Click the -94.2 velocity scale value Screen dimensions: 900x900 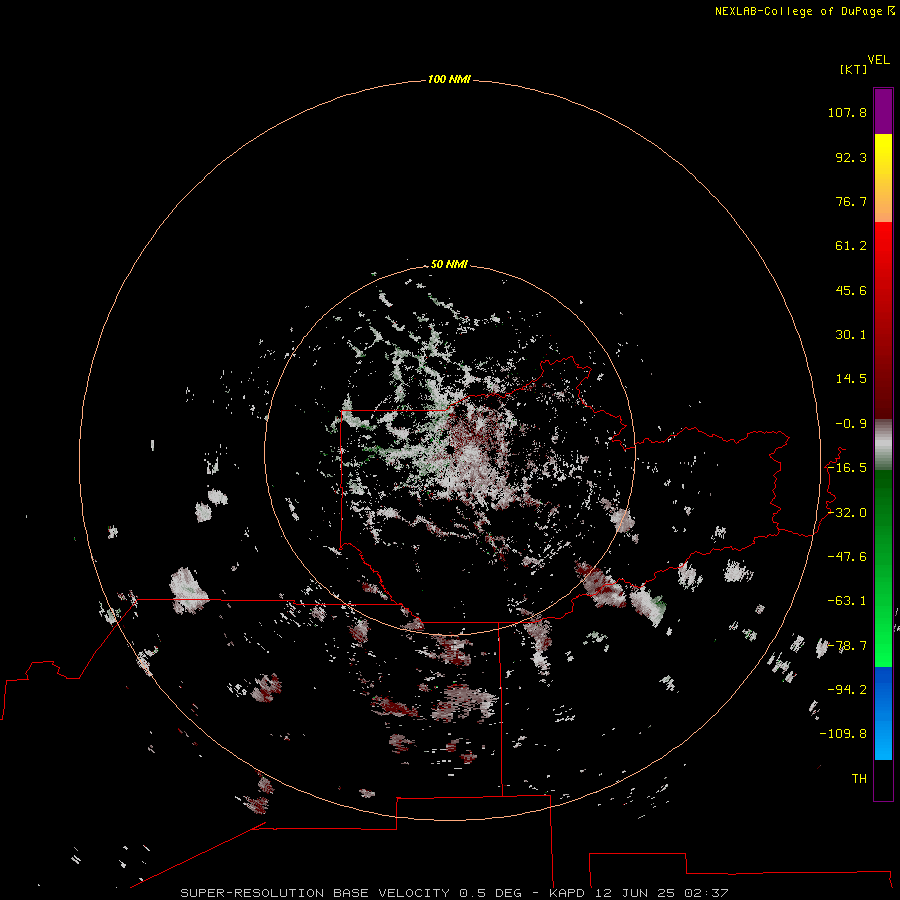tap(847, 690)
